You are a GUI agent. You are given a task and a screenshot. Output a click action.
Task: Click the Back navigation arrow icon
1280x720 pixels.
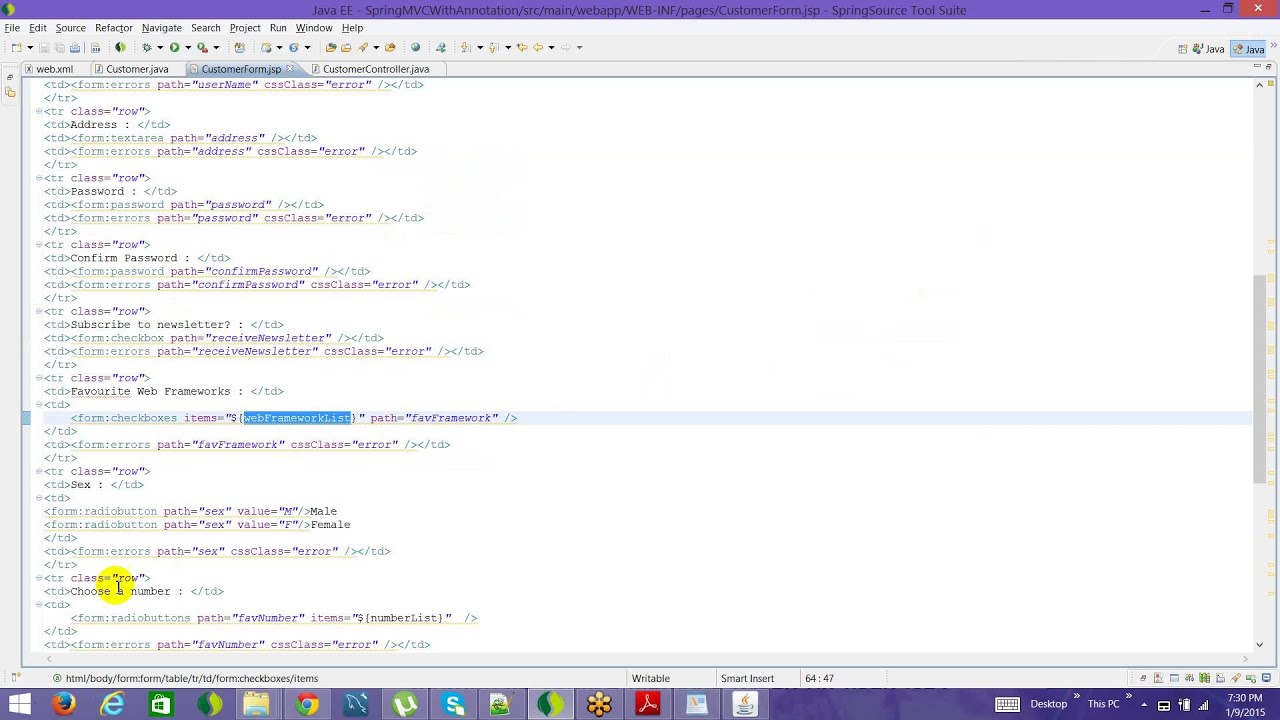click(x=538, y=47)
